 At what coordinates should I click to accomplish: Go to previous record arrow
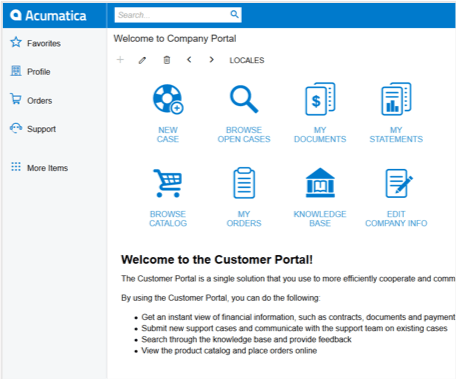click(x=189, y=60)
